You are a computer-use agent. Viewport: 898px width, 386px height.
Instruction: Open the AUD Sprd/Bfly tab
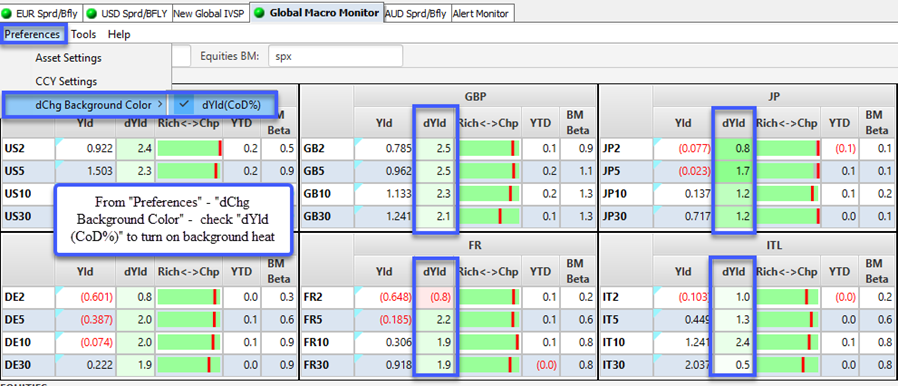[417, 13]
